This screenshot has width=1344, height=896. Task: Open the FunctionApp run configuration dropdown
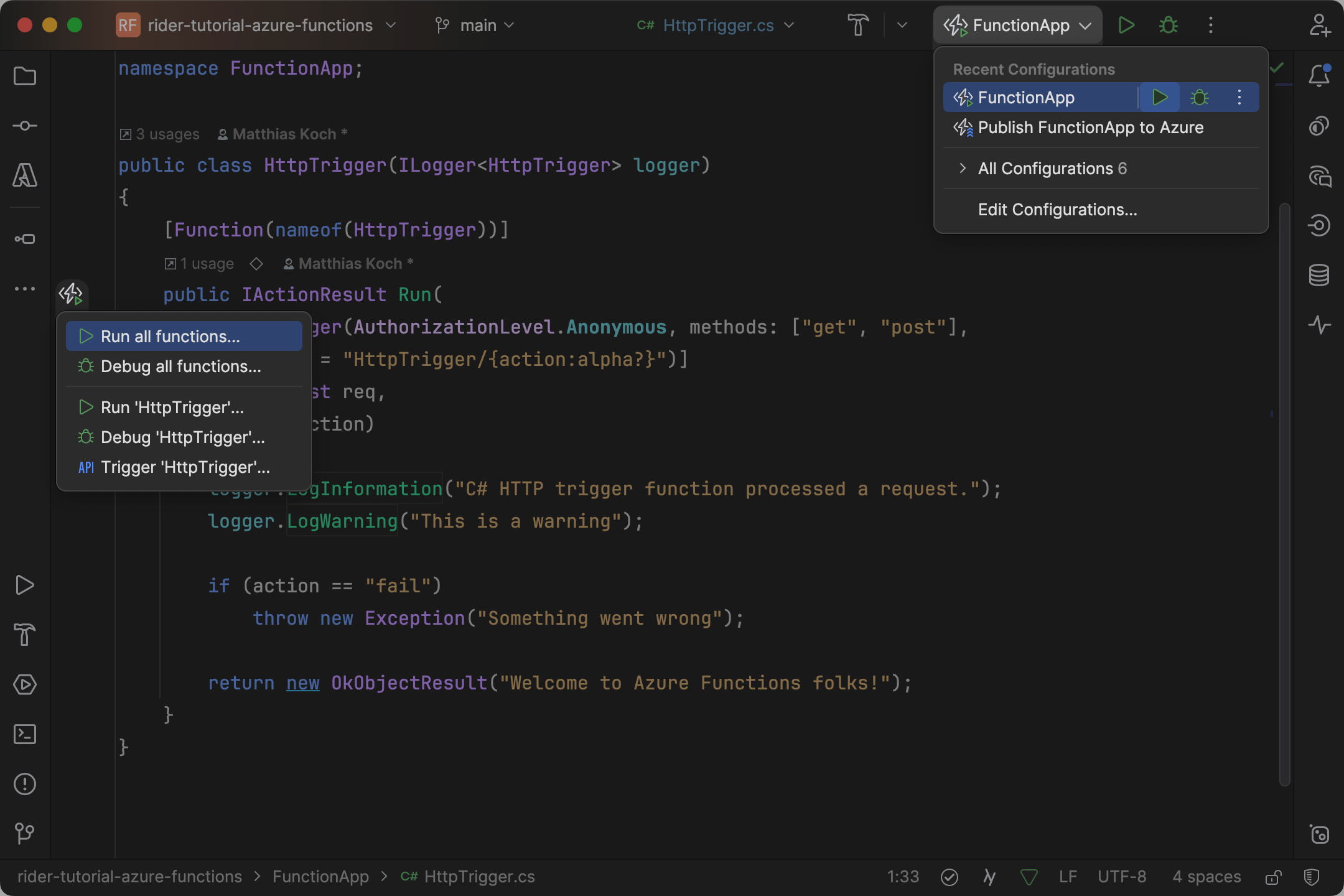1017,25
